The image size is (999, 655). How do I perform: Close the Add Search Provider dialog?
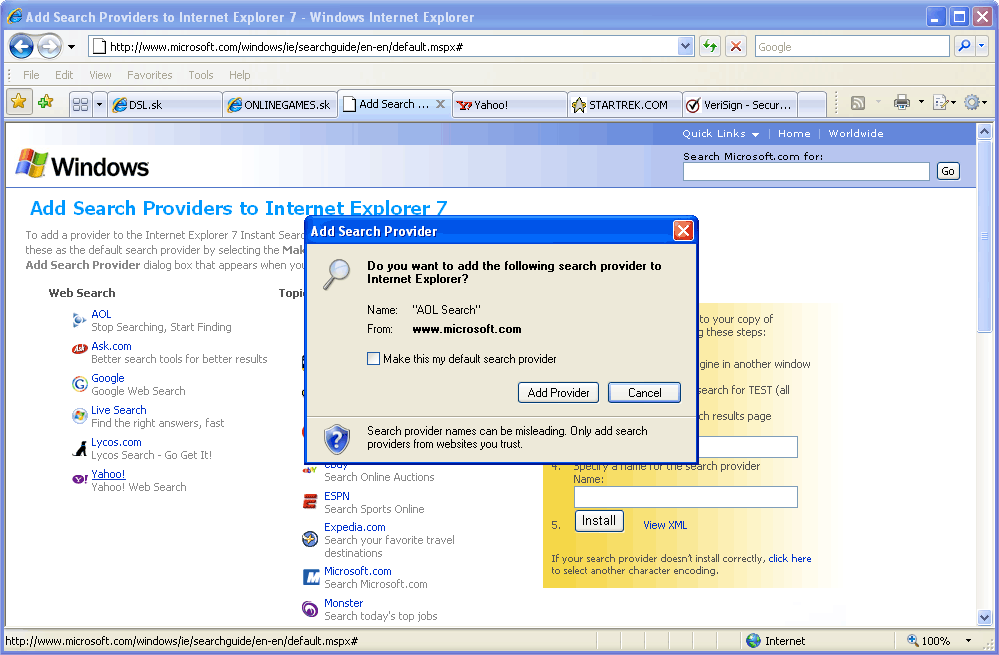[683, 231]
